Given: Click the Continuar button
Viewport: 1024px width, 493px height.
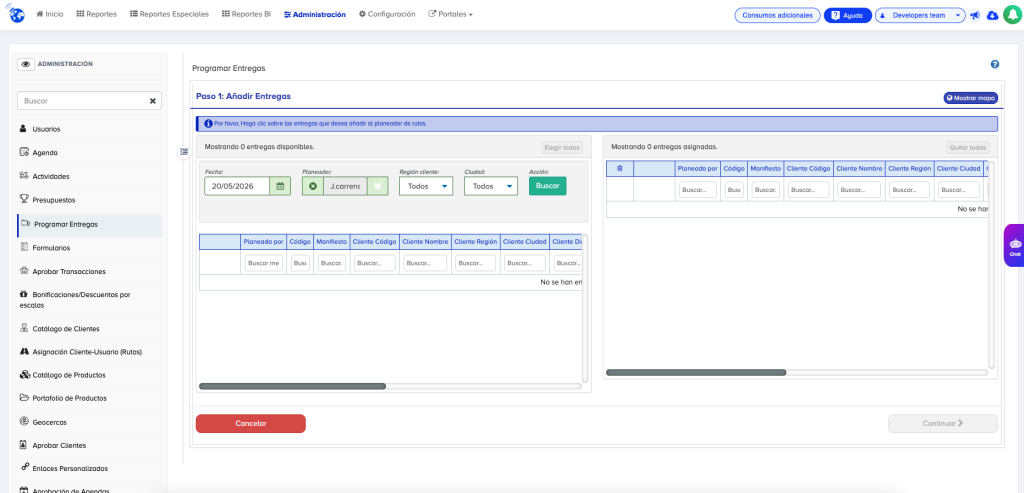Looking at the screenshot, I should 943,423.
